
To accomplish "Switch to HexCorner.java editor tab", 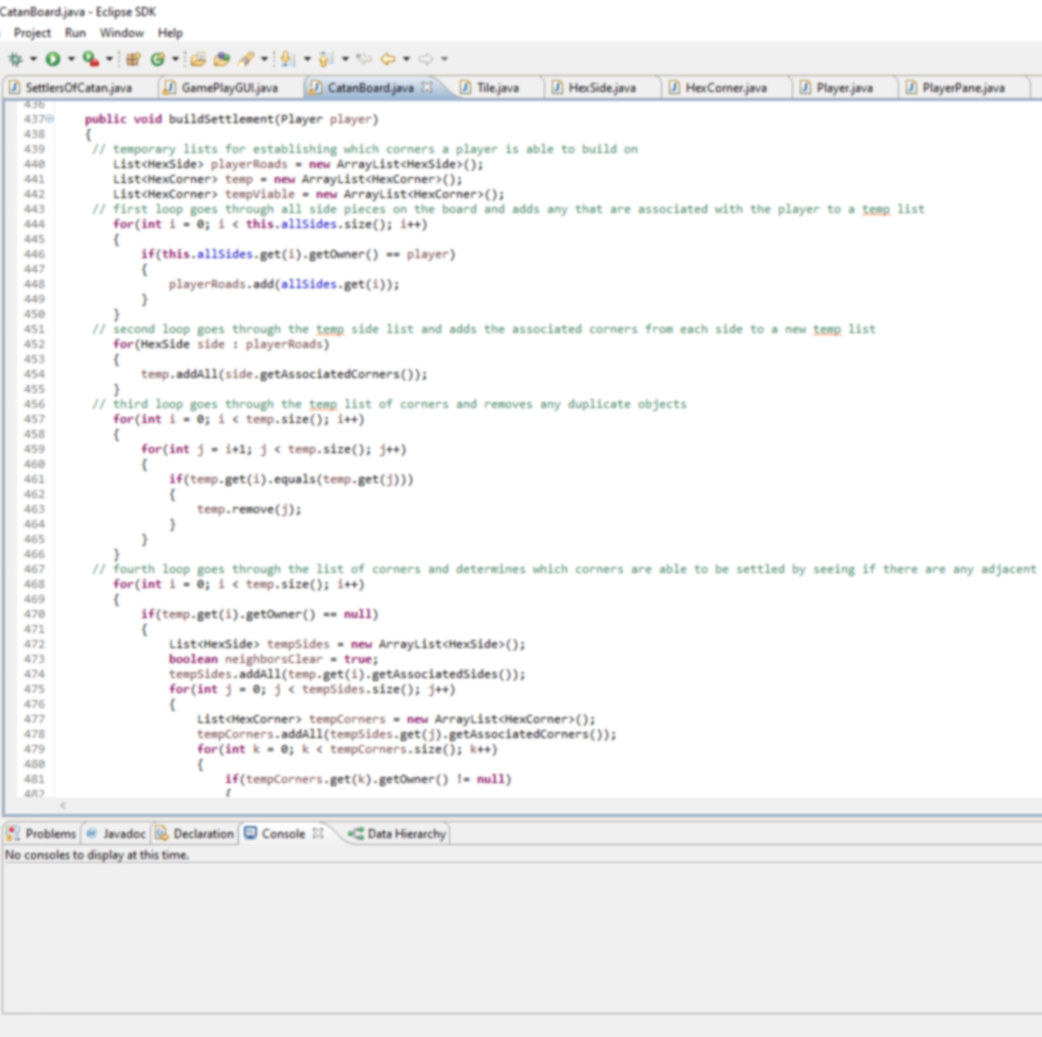I will [x=726, y=88].
